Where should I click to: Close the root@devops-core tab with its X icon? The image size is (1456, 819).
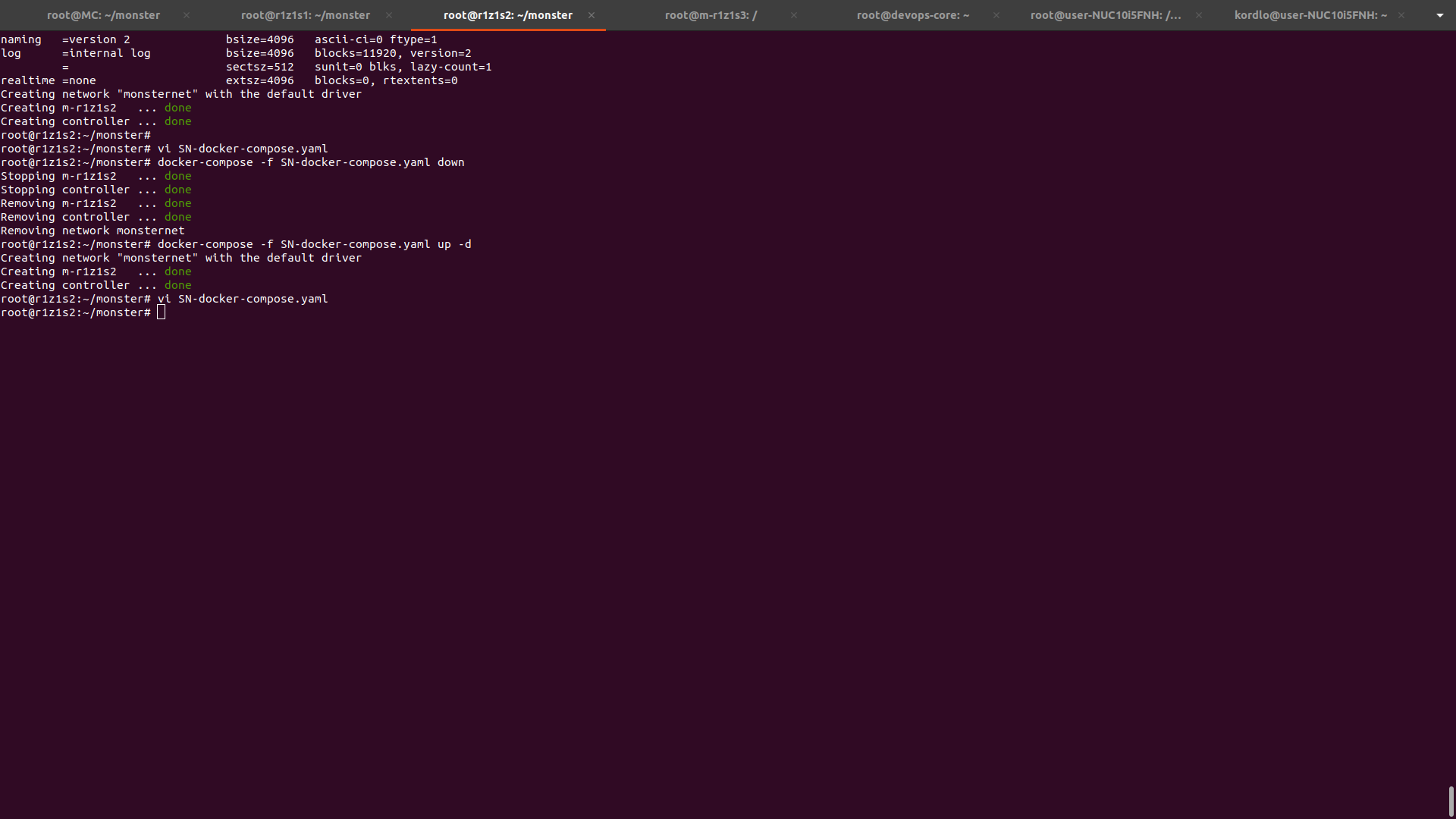point(996,15)
